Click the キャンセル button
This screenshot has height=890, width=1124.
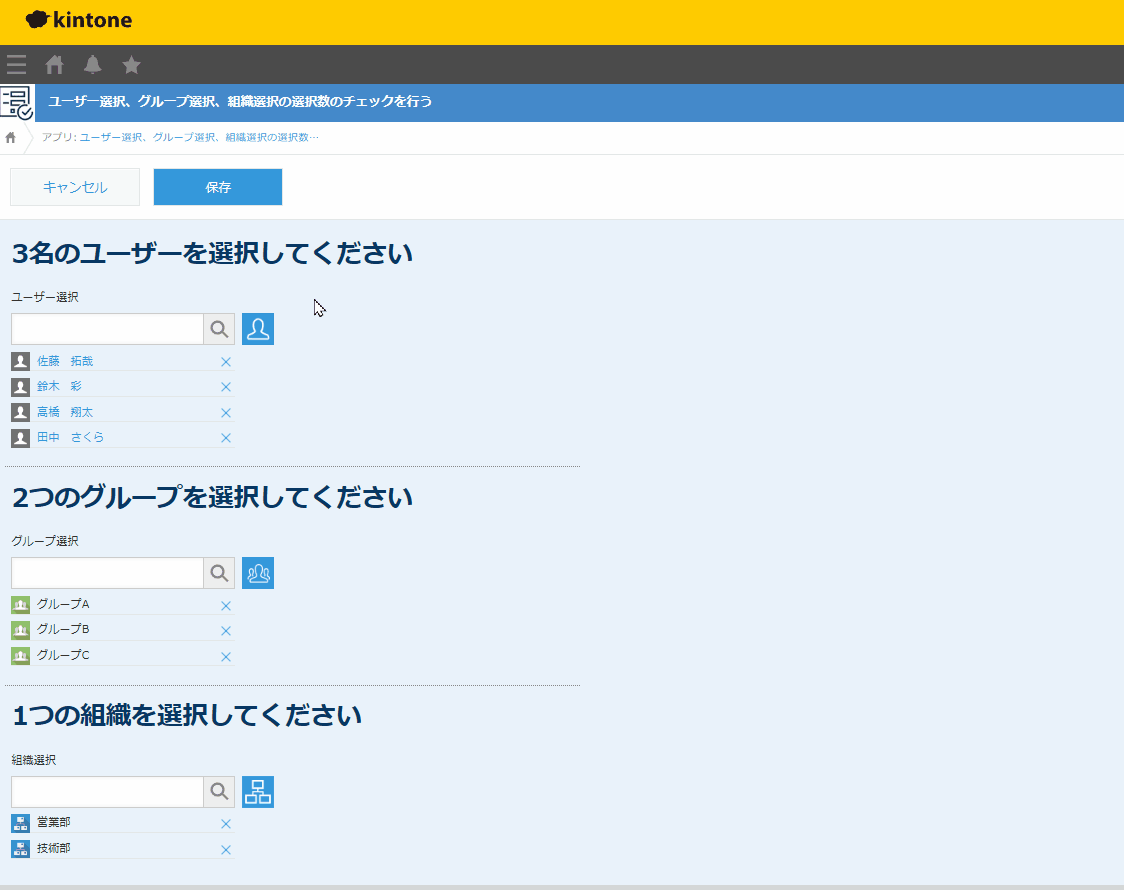pos(75,187)
